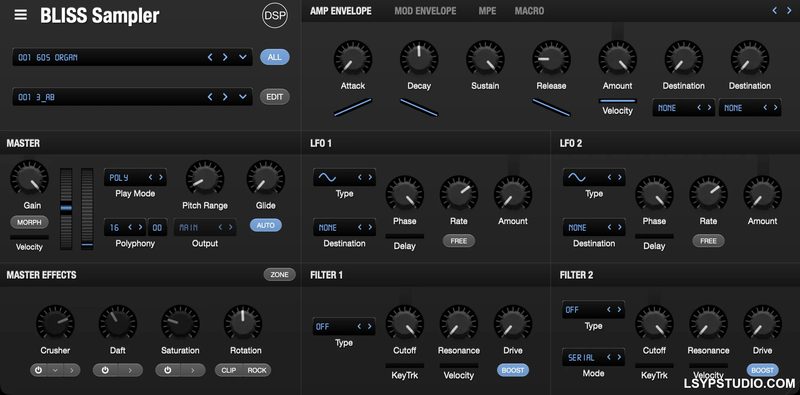Go to previous envelope page arrow
Screen dimensions: 800x395
point(774,10)
